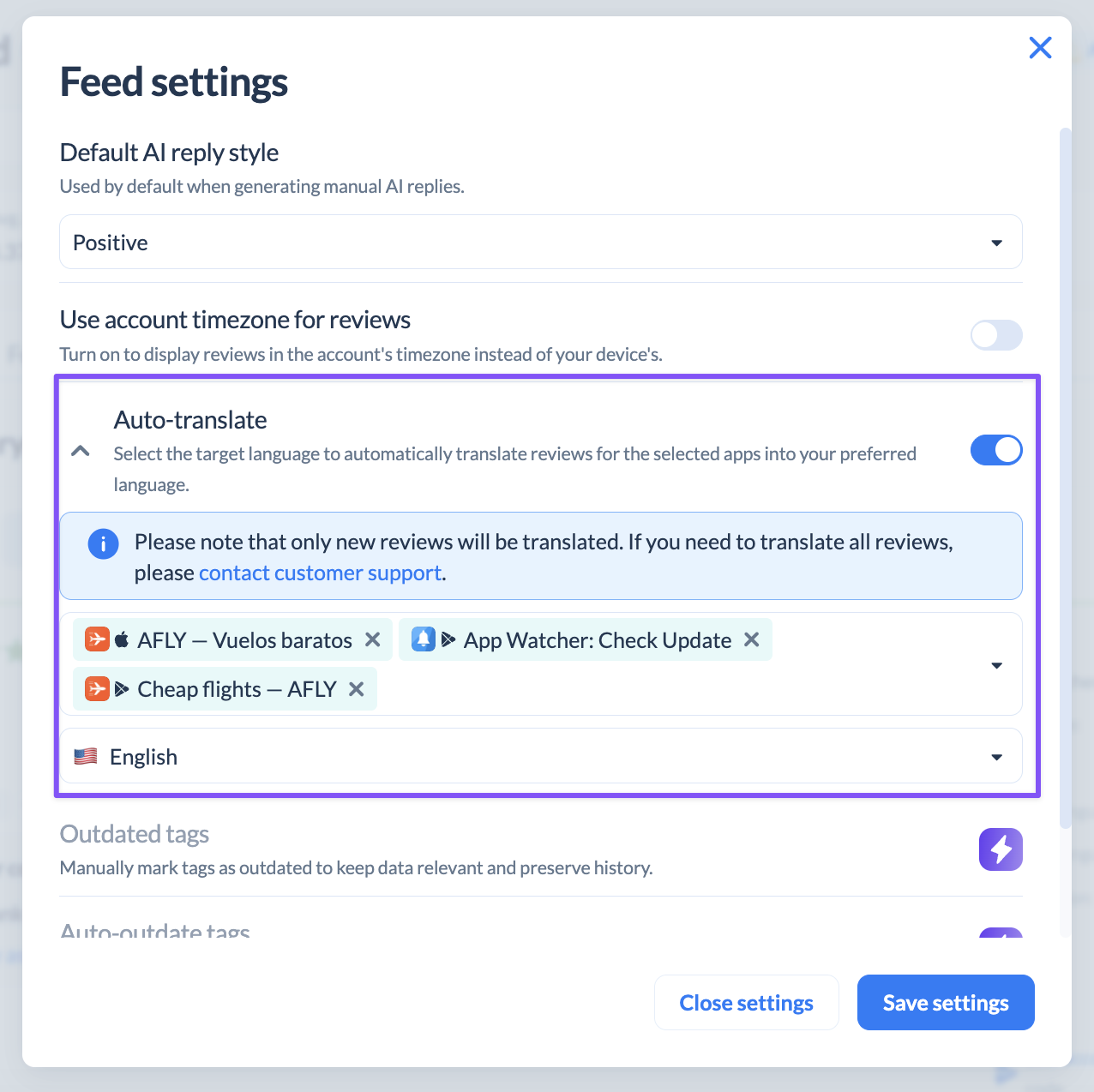
Task: Click the Google Play icon in Cheap flights tag
Action: coord(122,688)
